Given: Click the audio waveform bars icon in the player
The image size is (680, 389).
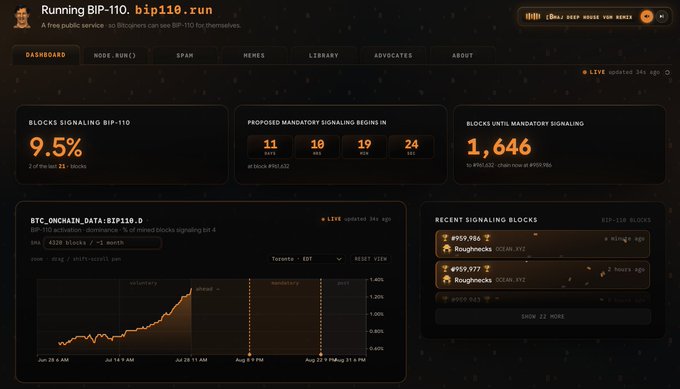Looking at the screenshot, I should pos(533,16).
